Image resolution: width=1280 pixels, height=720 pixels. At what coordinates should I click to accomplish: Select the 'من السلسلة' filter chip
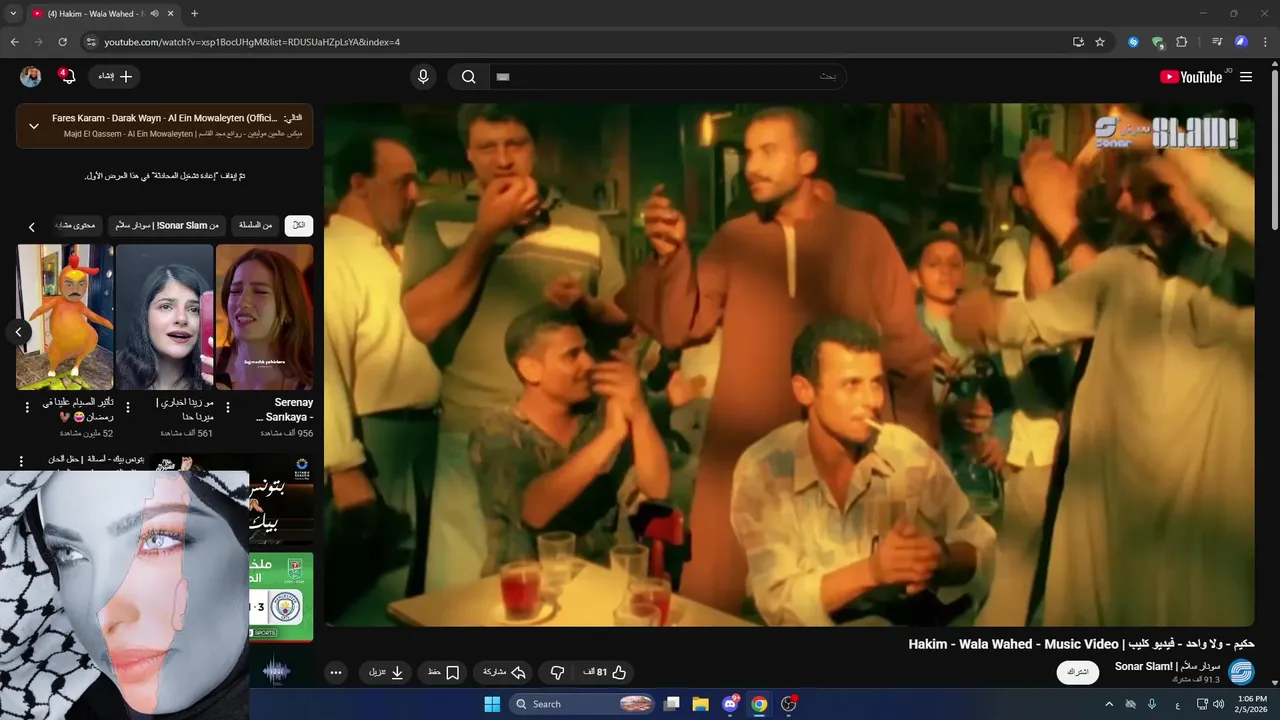click(x=255, y=226)
